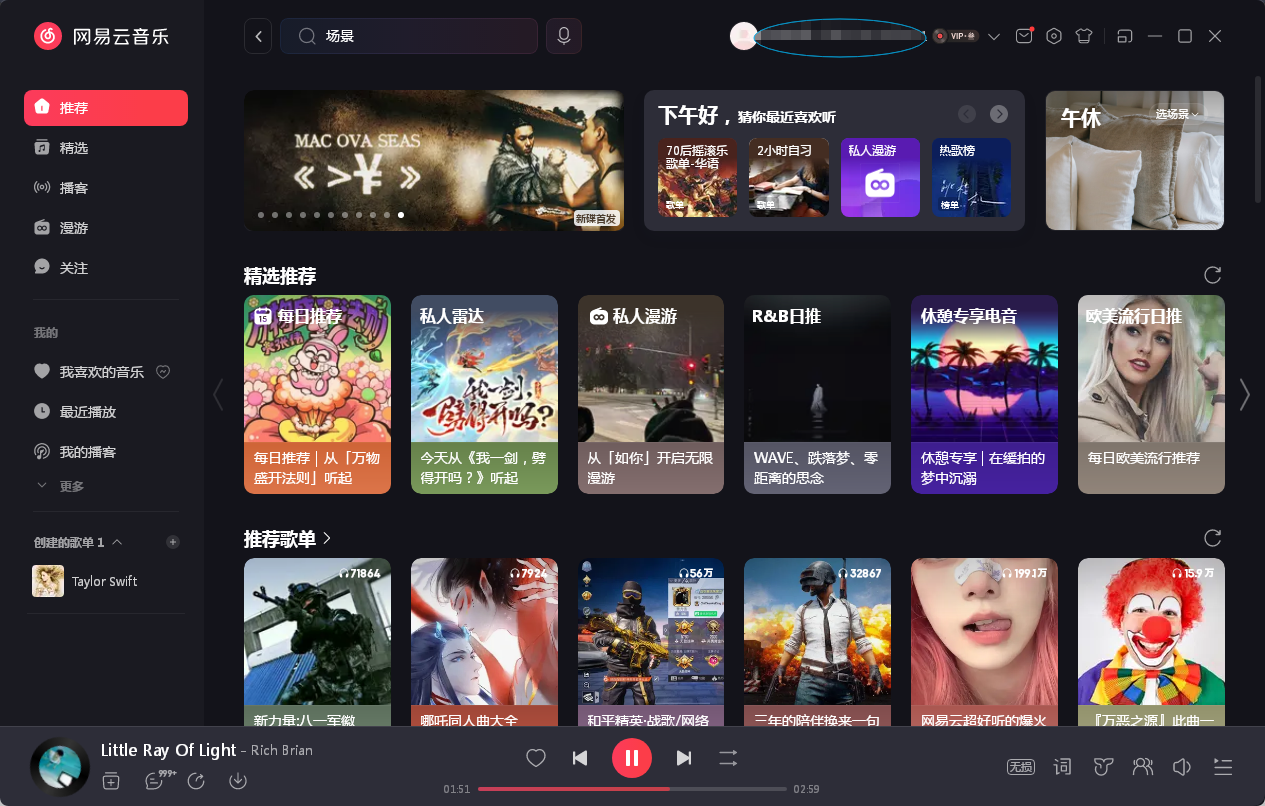Refresh the 精选推荐 section
1265x806 pixels.
[x=1213, y=275]
